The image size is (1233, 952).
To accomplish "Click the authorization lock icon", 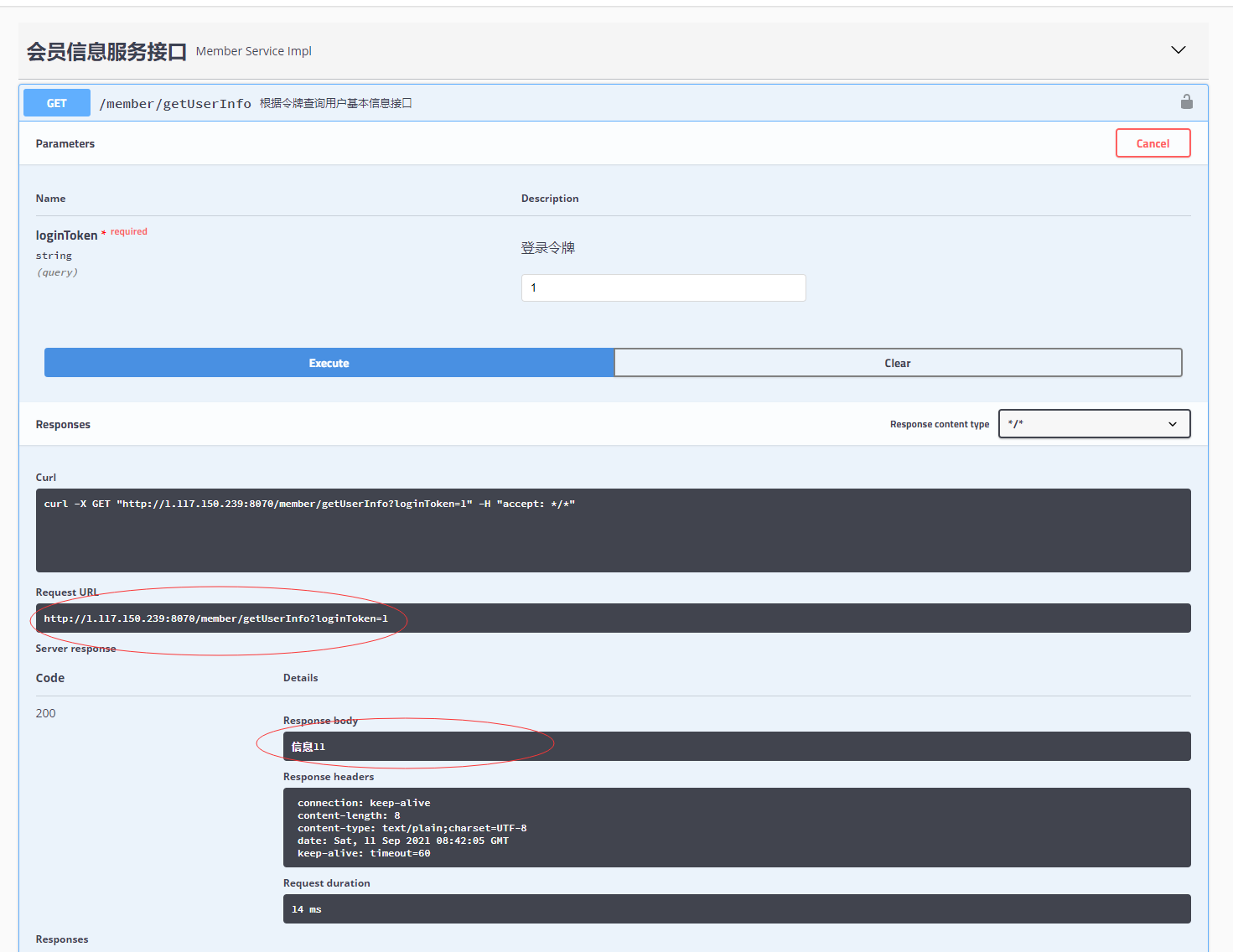I will [1186, 101].
